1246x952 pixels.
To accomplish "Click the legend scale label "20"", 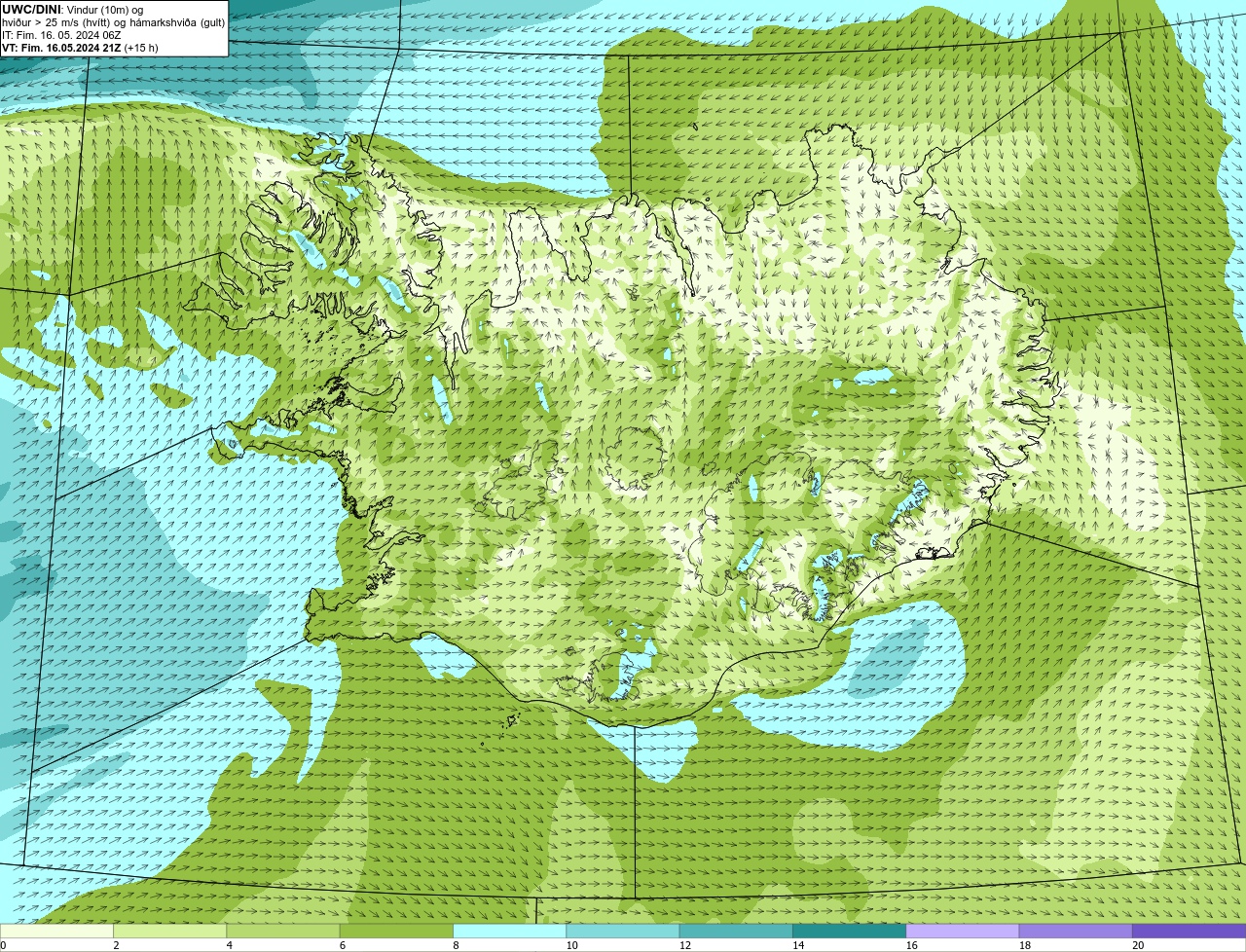I will coord(1138,945).
